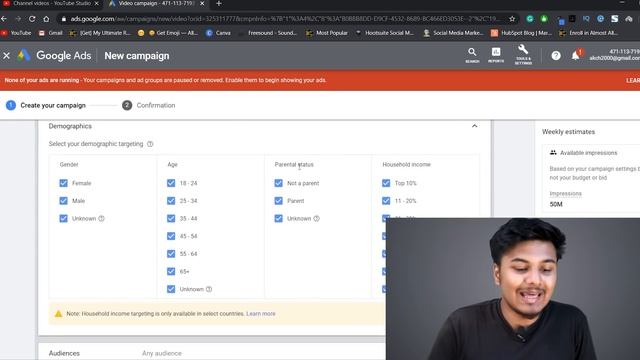This screenshot has height=360, width=640.
Task: Click the Impressions label in Weekly estimates
Action: point(565,194)
